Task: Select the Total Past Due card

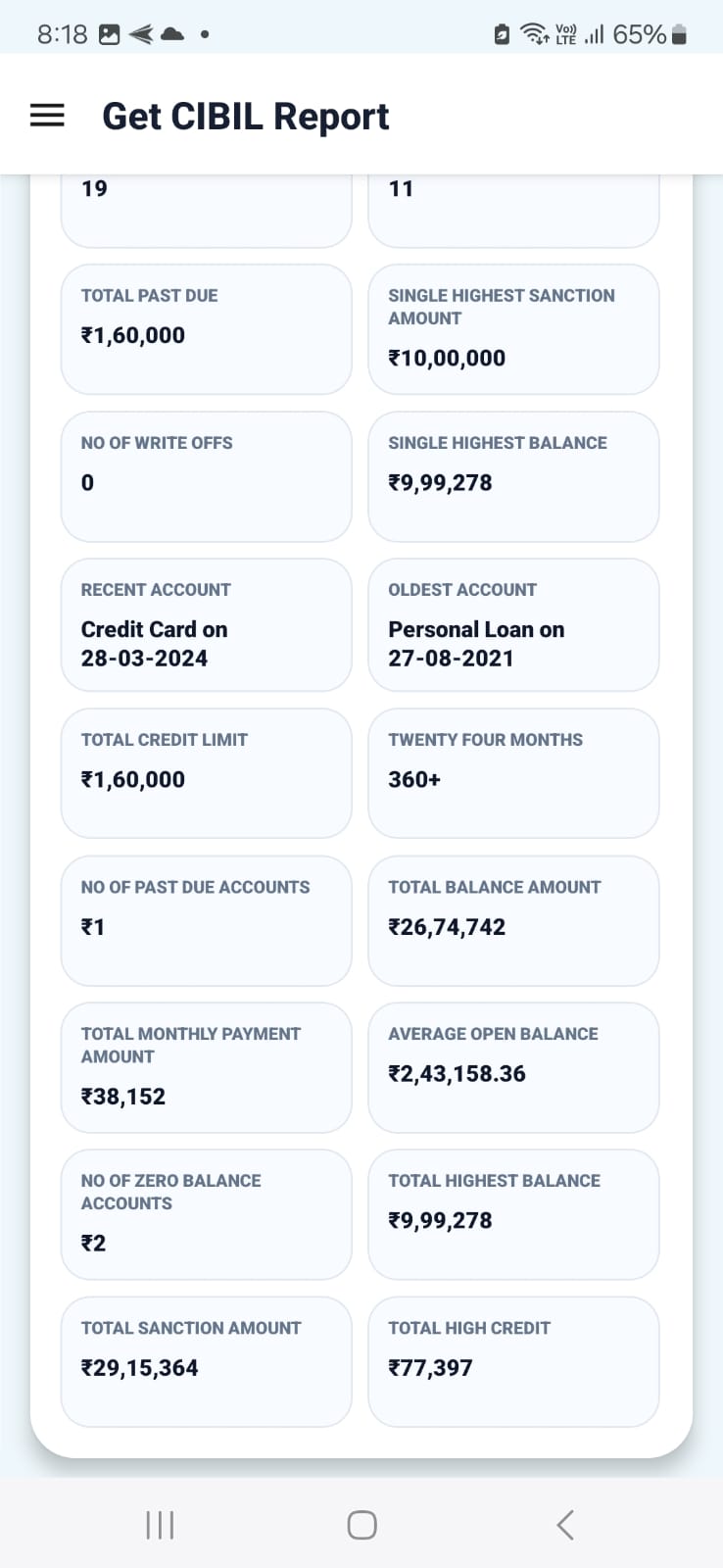Action: tap(207, 329)
